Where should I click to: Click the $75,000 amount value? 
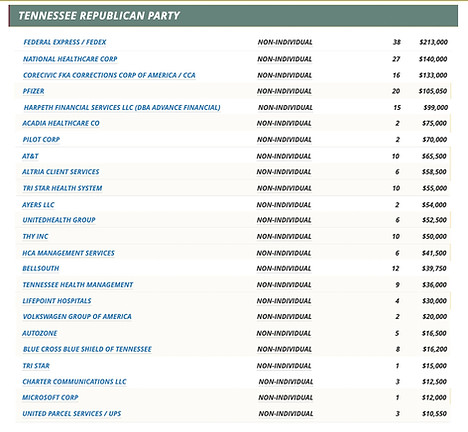434,123
